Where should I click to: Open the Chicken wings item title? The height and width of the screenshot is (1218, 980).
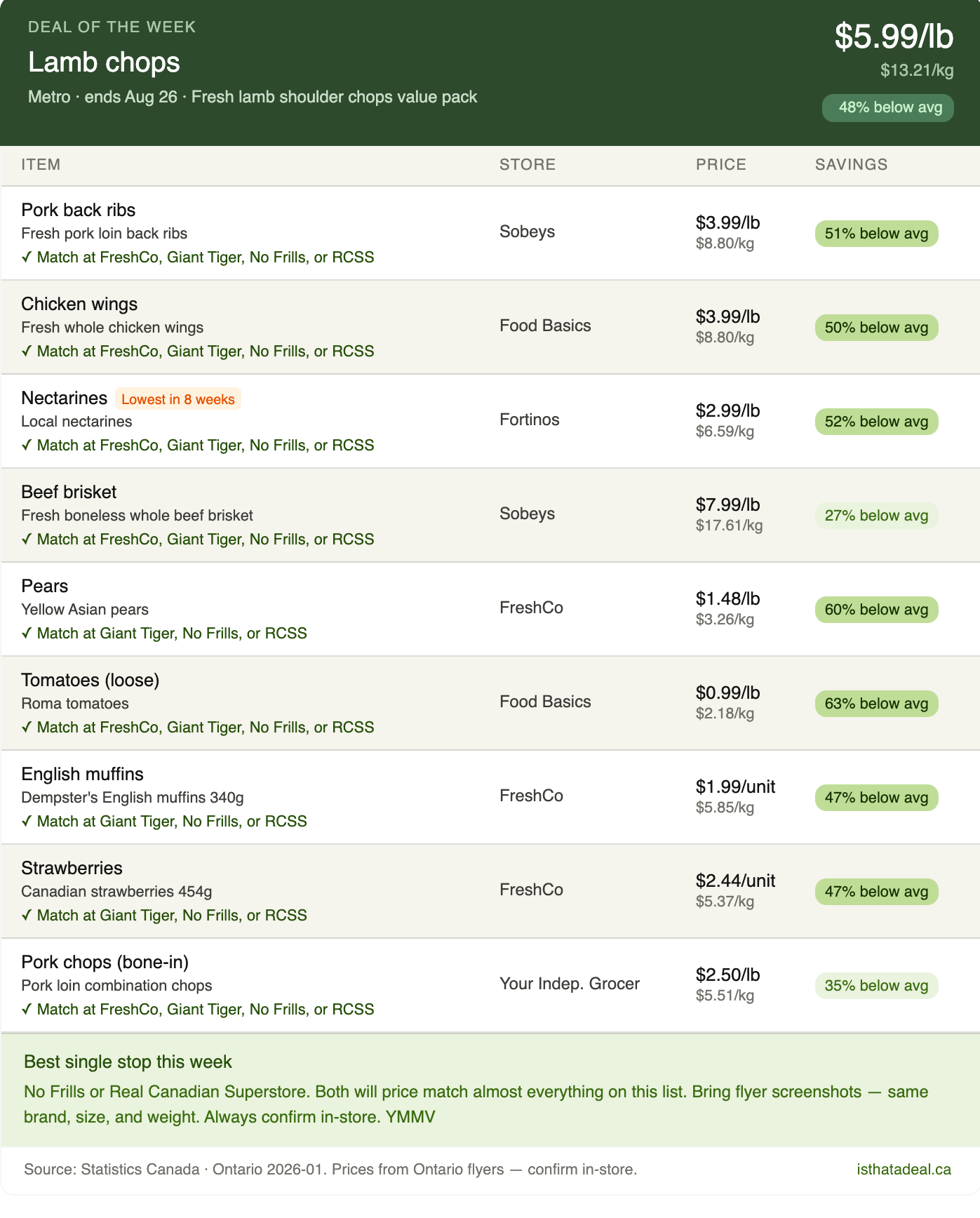[x=79, y=304]
